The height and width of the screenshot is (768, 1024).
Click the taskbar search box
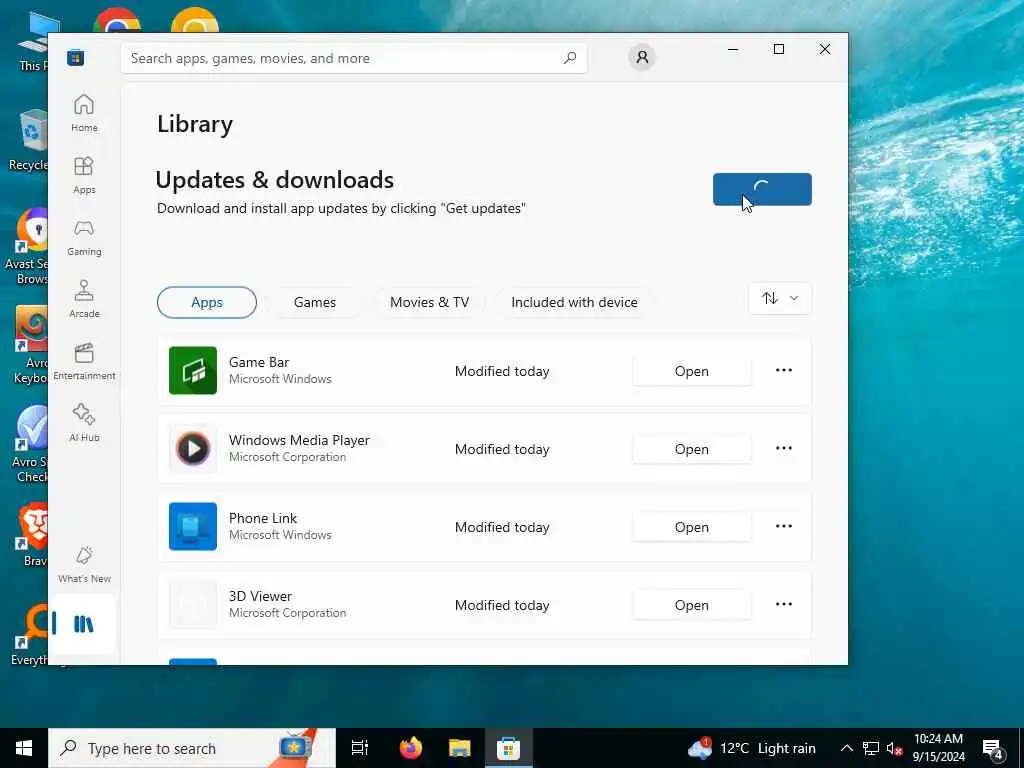192,748
